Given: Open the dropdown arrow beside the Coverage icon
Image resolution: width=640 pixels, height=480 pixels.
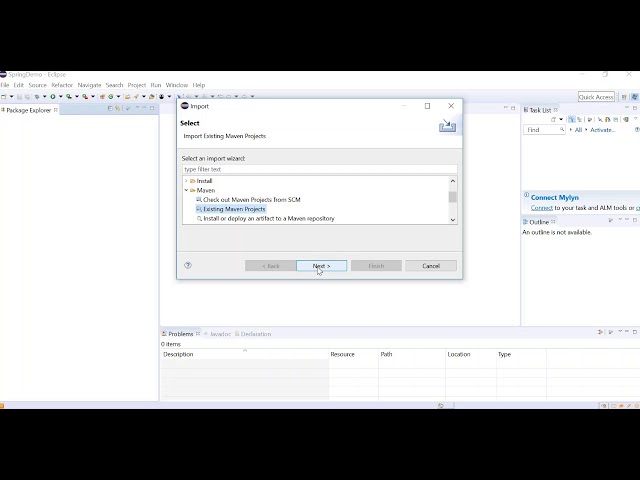Looking at the screenshot, I should pyautogui.click(x=77, y=97).
